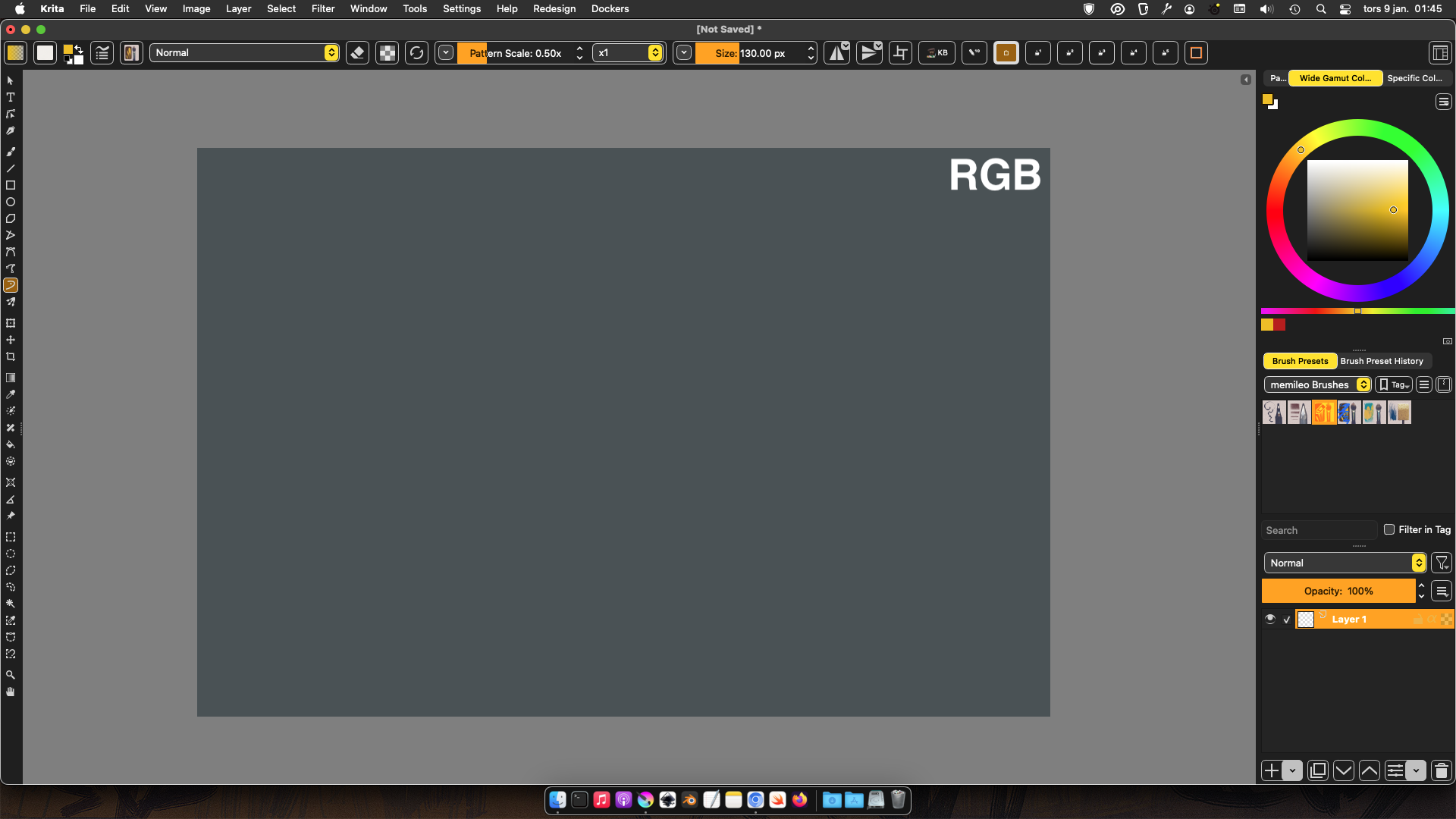This screenshot has height=819, width=1456.
Task: Select the Fill bucket tool
Action: click(x=11, y=444)
